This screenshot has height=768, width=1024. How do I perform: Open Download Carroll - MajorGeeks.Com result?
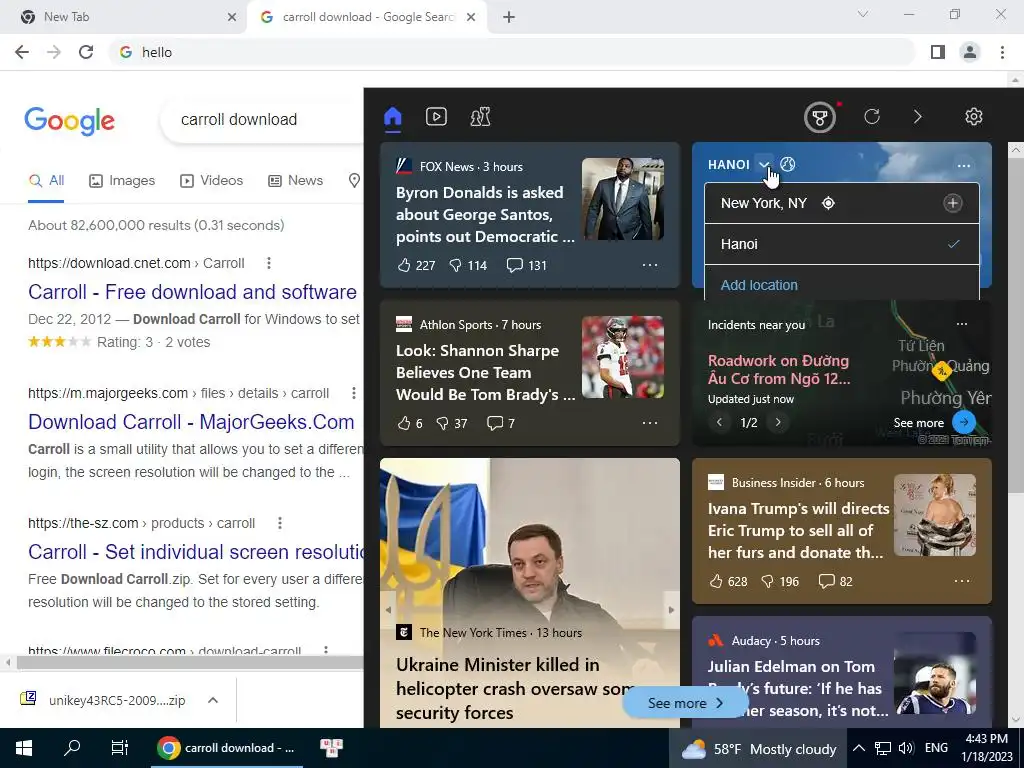point(191,422)
